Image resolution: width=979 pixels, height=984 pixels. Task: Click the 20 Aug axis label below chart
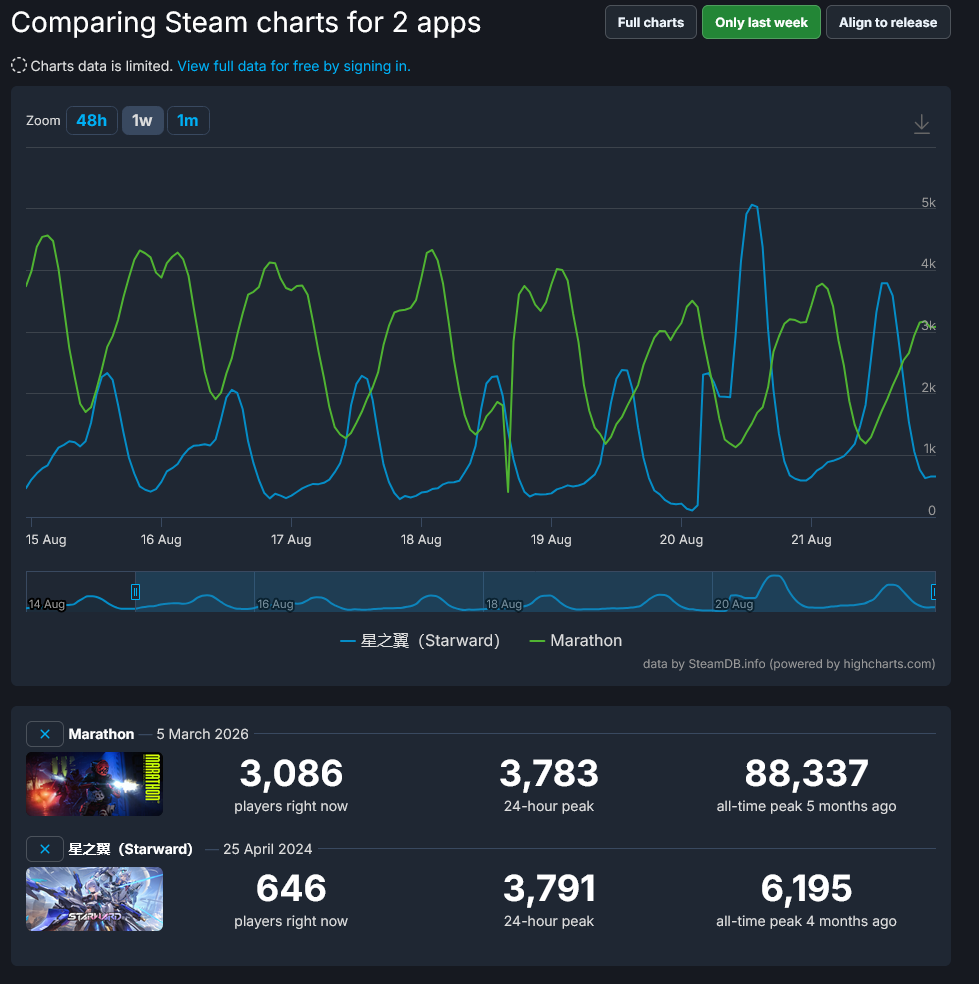click(x=681, y=540)
